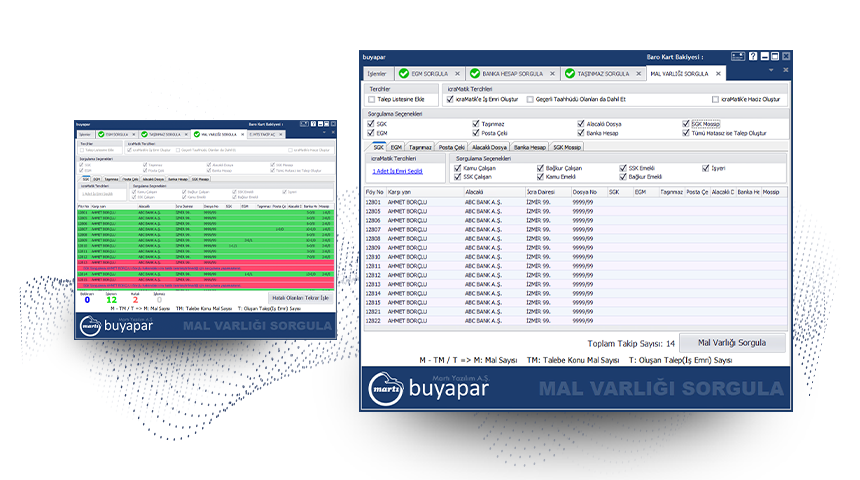Click the green check icon on the BANKA HESAP SORGULA tab
The image size is (860, 480).
[x=475, y=74]
